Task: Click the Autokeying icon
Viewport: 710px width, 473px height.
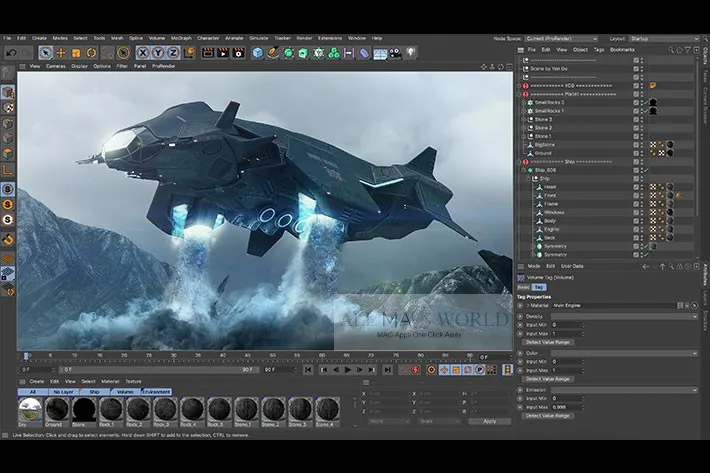Action: point(415,370)
